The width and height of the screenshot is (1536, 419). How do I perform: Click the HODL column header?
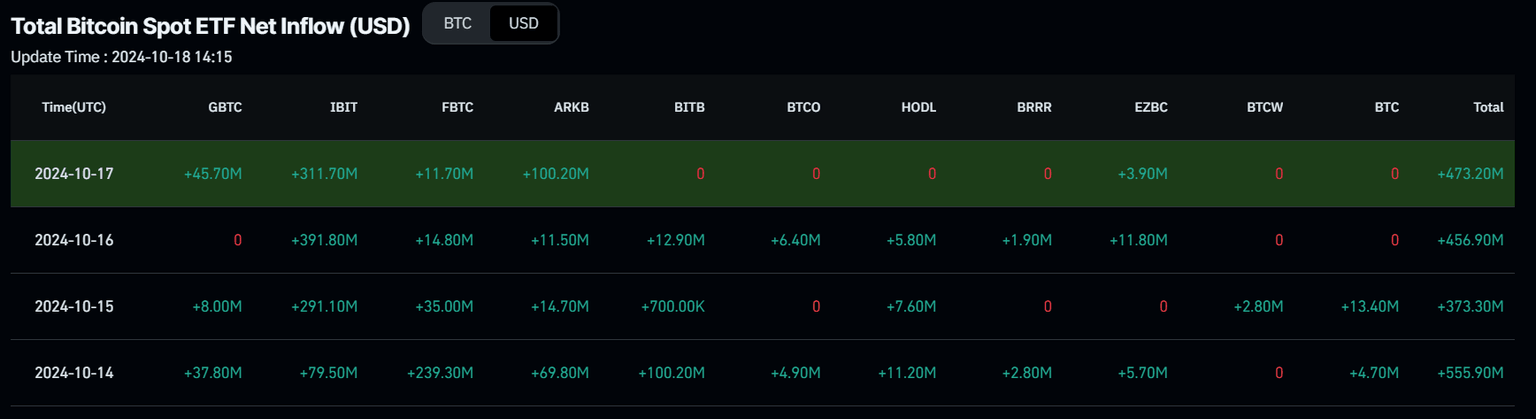click(919, 107)
